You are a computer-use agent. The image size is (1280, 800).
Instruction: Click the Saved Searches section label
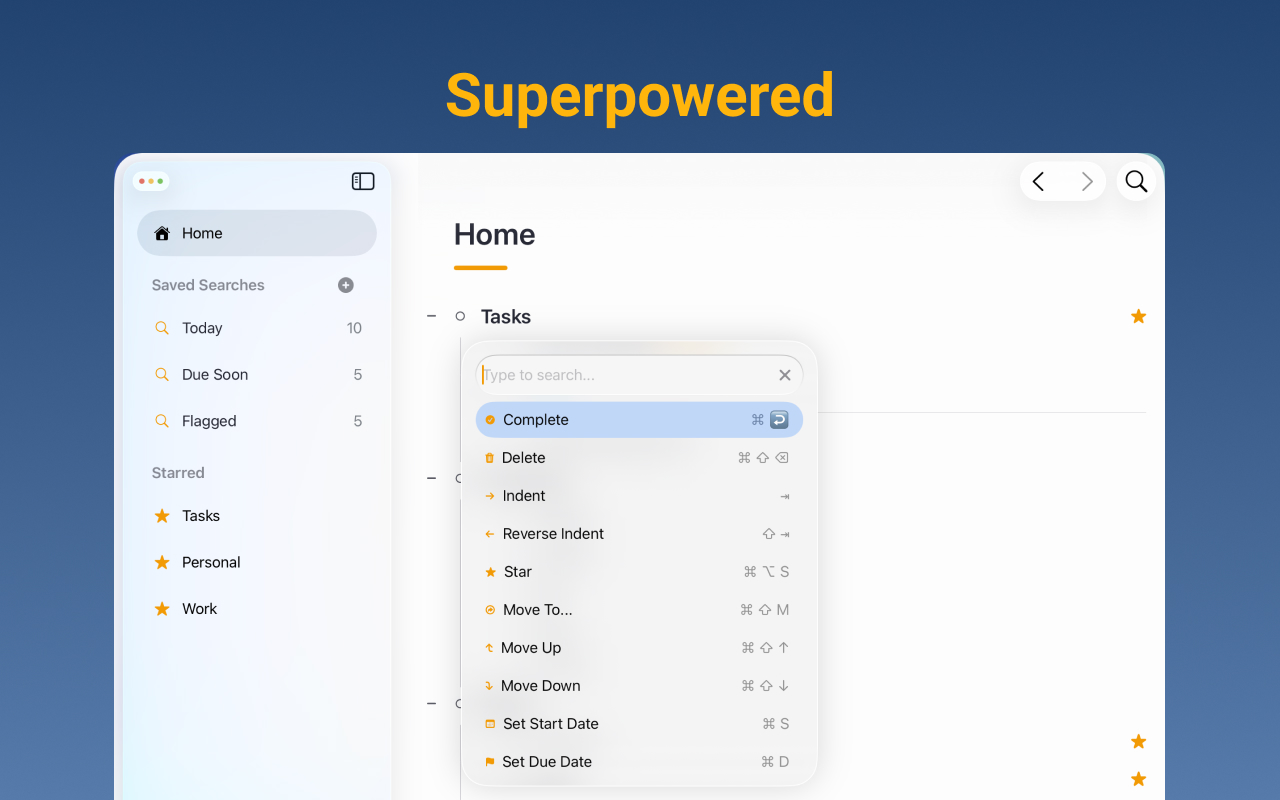point(208,285)
